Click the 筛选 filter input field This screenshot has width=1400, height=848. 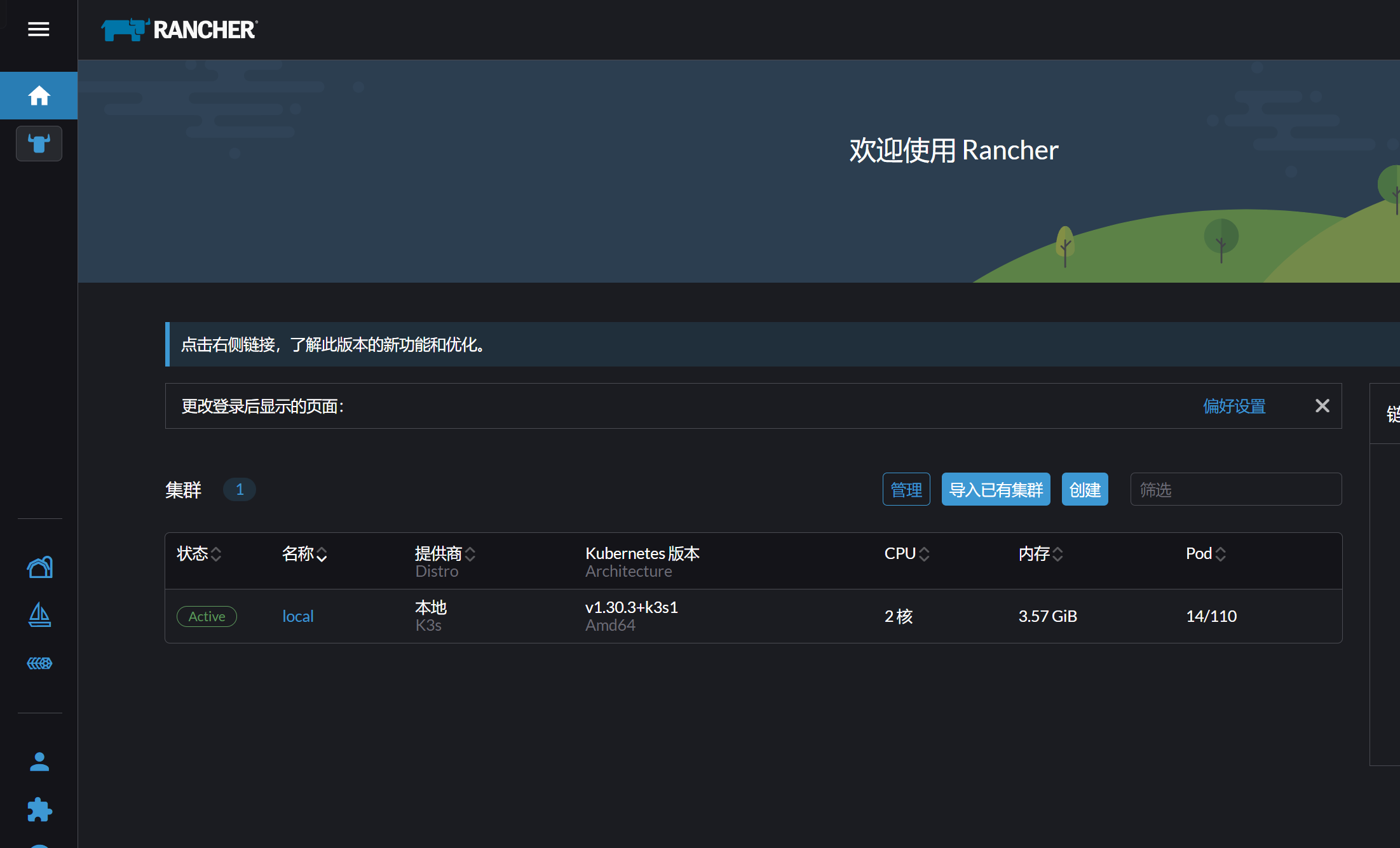[x=1235, y=490]
